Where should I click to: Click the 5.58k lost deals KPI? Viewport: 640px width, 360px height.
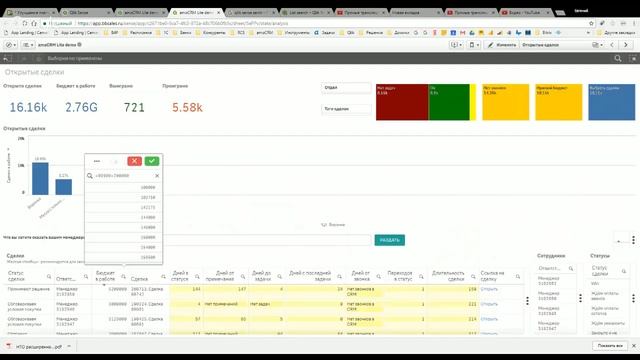coord(187,107)
